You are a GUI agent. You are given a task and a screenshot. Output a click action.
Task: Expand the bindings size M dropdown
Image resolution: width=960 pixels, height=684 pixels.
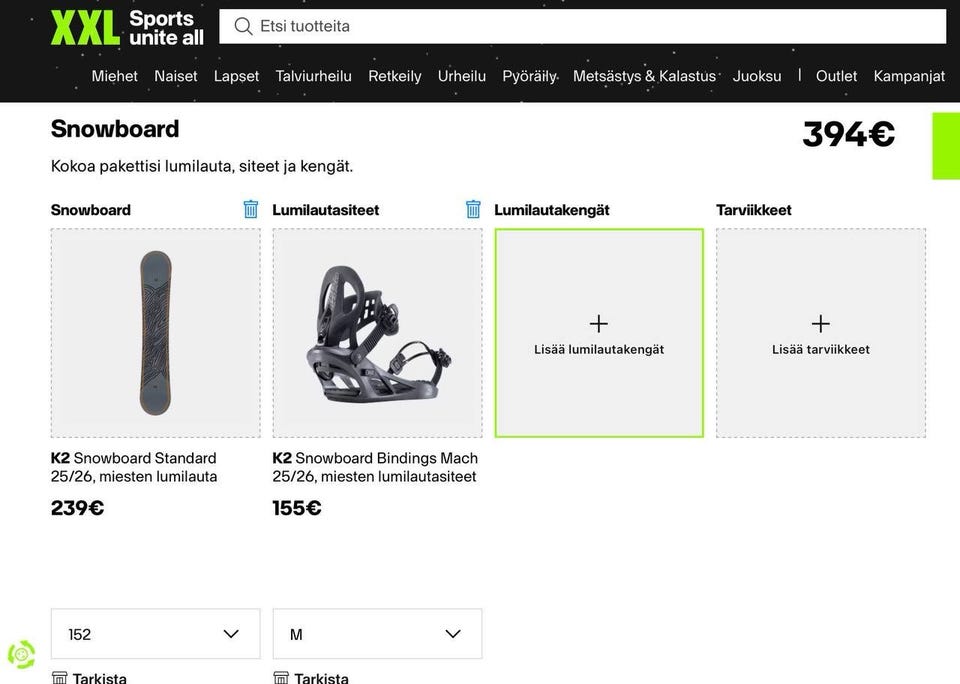pyautogui.click(x=377, y=634)
